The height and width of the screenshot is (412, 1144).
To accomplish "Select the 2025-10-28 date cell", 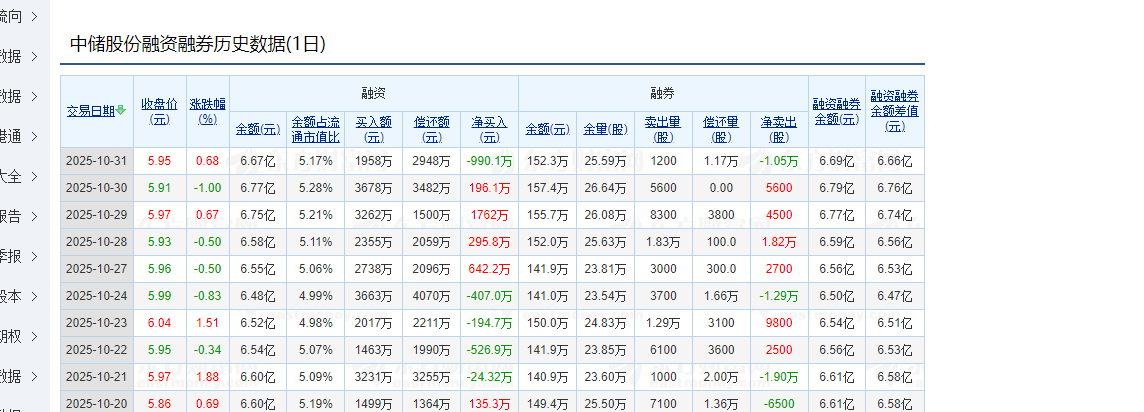I will 96,242.
